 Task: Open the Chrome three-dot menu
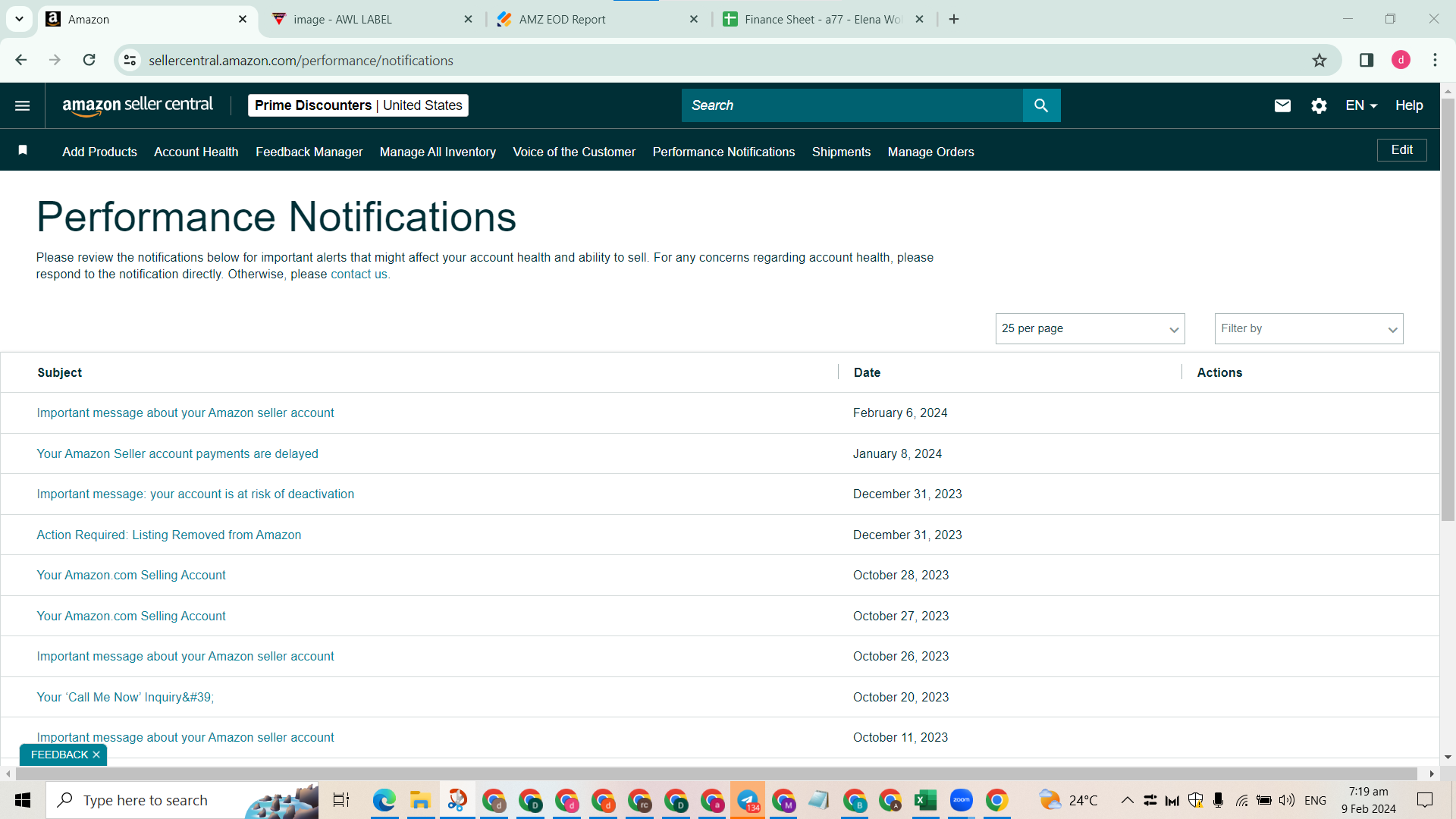pos(1435,61)
